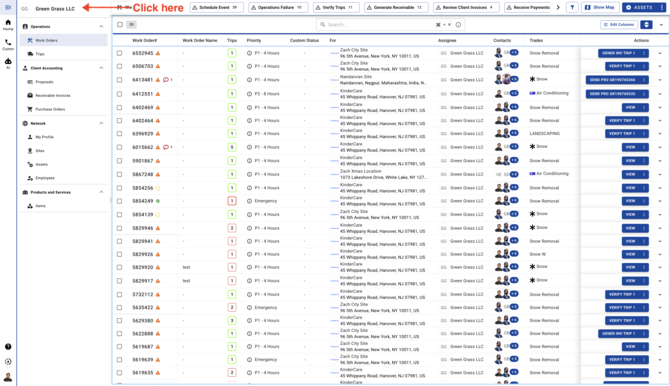Screen dimensions: 670x386
Task: Click the priority clock icon on order 6412551
Action: pyautogui.click(x=249, y=94)
